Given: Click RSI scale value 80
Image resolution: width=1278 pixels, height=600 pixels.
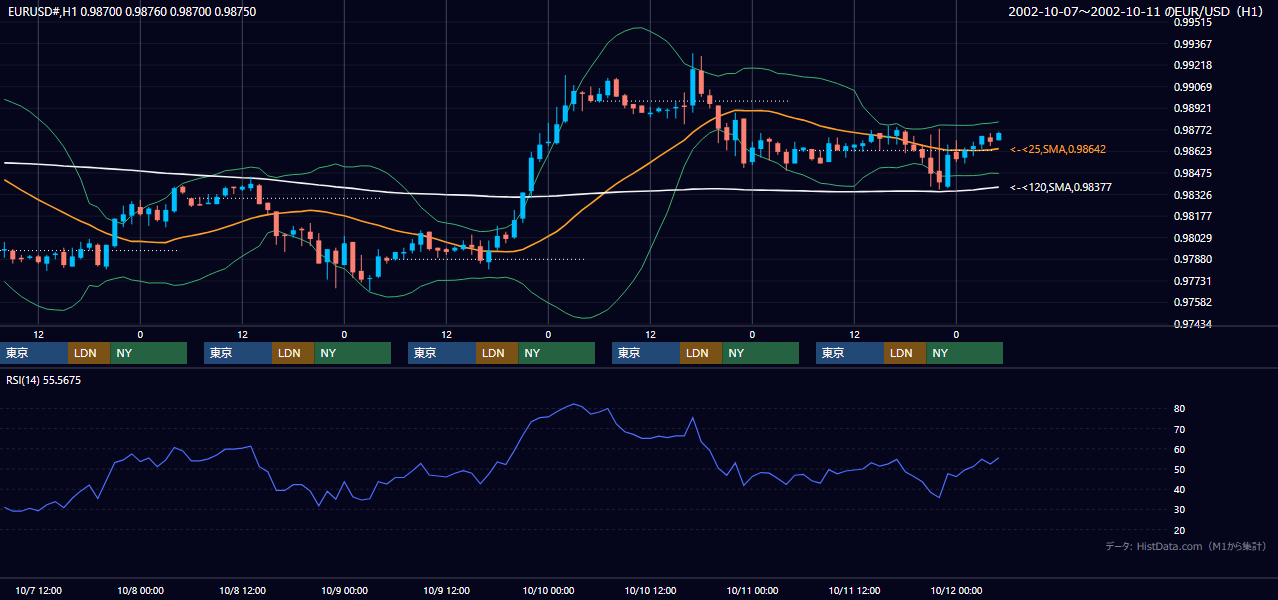Looking at the screenshot, I should 1180,409.
